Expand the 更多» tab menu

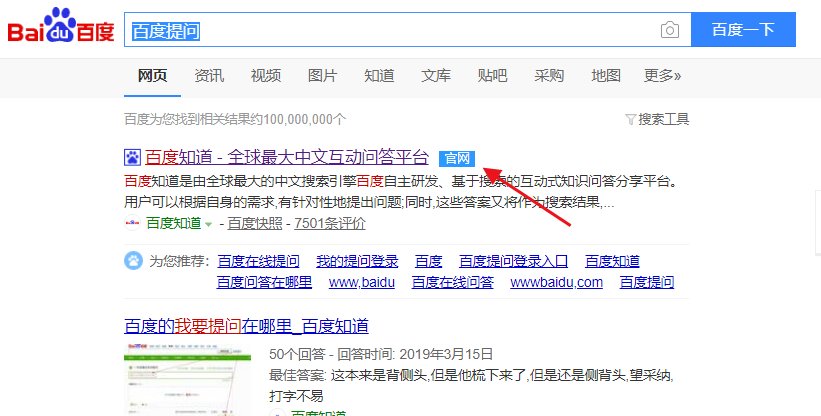(x=662, y=76)
